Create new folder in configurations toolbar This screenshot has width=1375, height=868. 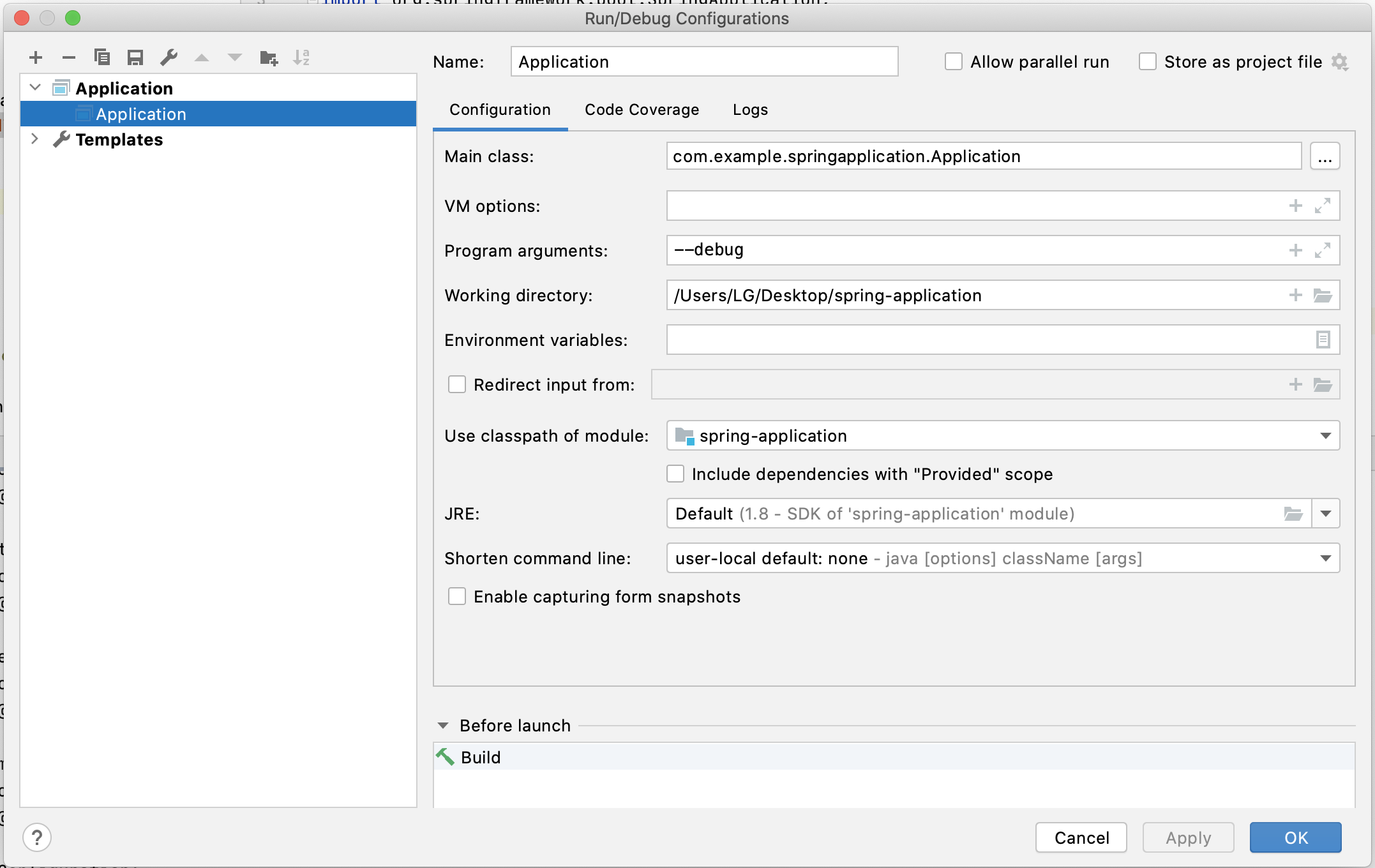(x=269, y=58)
